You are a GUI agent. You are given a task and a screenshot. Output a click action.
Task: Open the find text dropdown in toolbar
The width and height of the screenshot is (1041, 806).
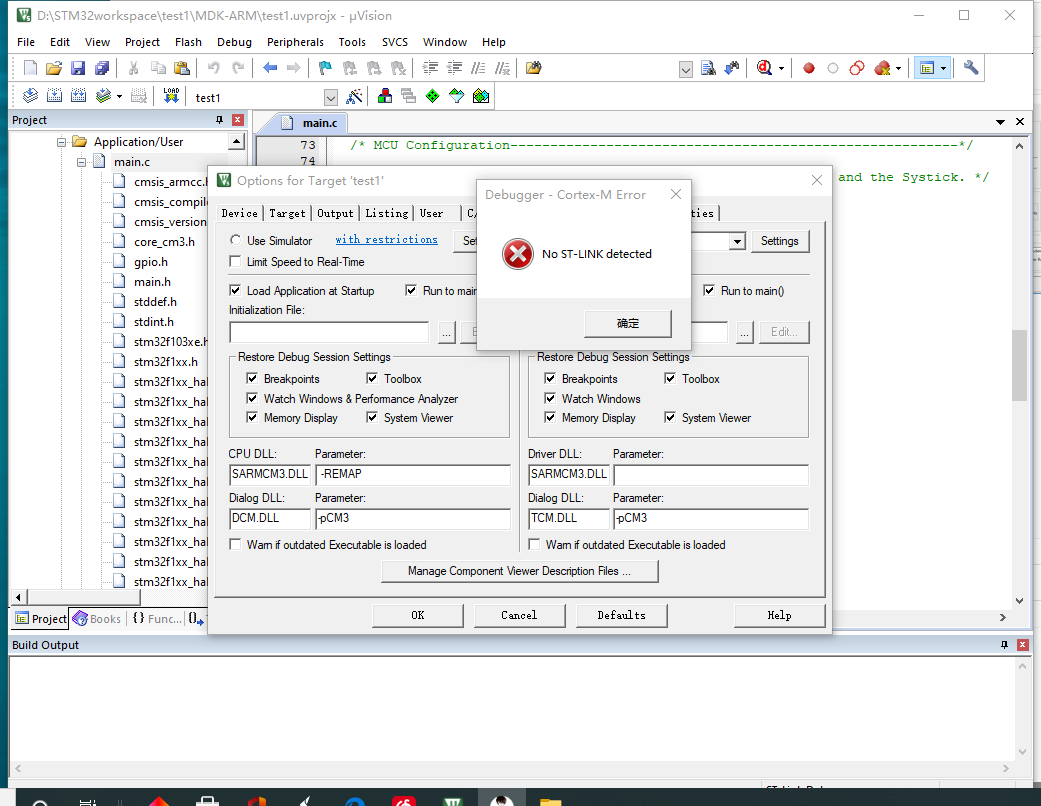[686, 69]
